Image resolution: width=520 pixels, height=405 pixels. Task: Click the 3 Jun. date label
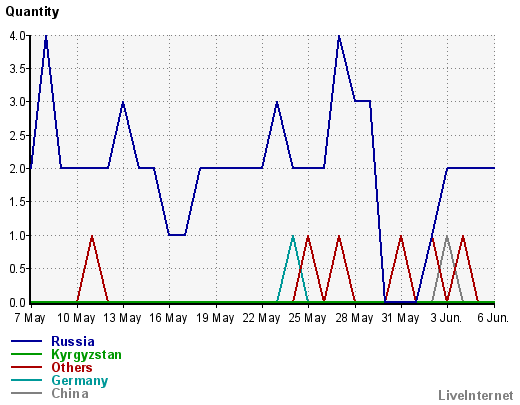pyautogui.click(x=446, y=318)
